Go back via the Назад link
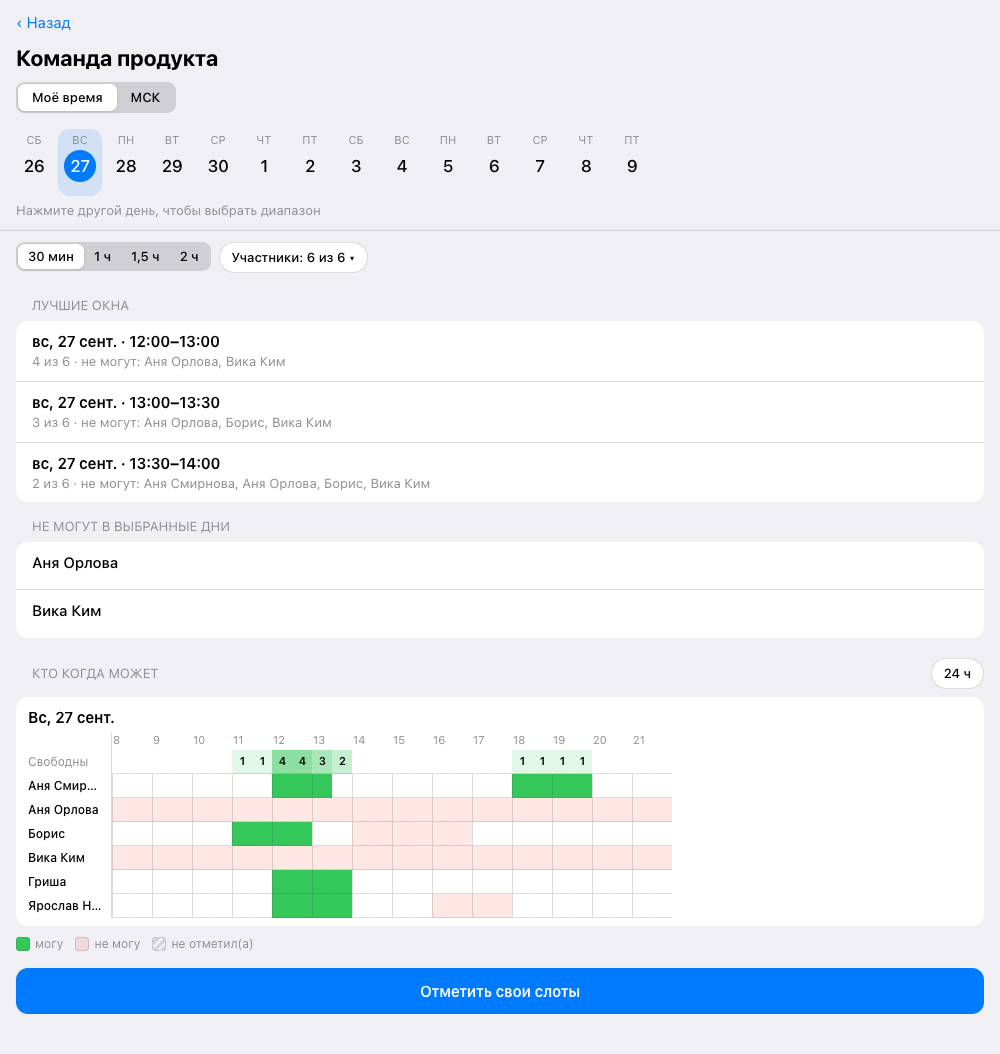Image resolution: width=1000 pixels, height=1054 pixels. 43,23
